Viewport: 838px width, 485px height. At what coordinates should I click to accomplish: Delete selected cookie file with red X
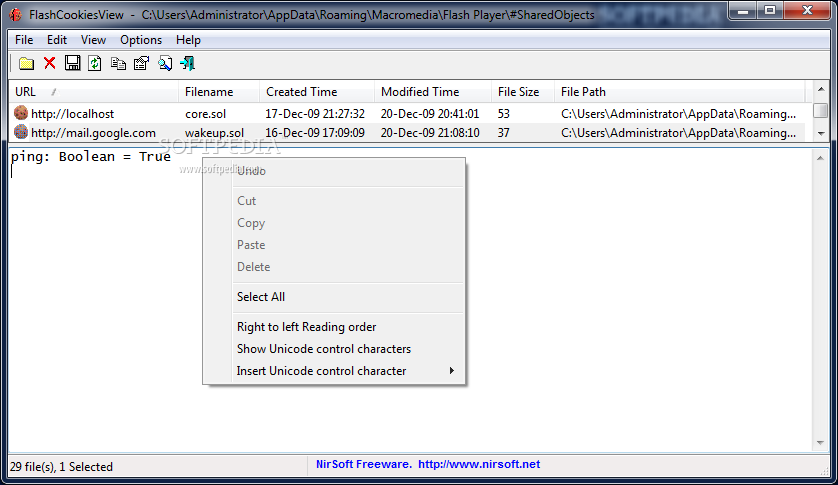coord(50,63)
